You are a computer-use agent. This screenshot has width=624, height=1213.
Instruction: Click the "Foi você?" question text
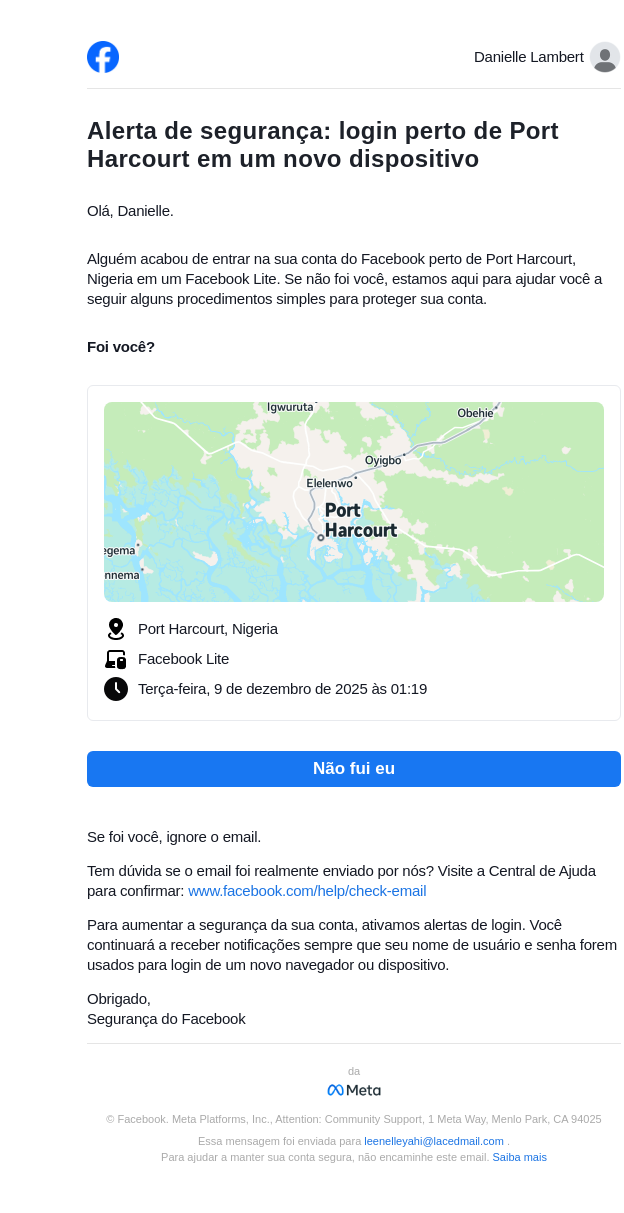(121, 347)
